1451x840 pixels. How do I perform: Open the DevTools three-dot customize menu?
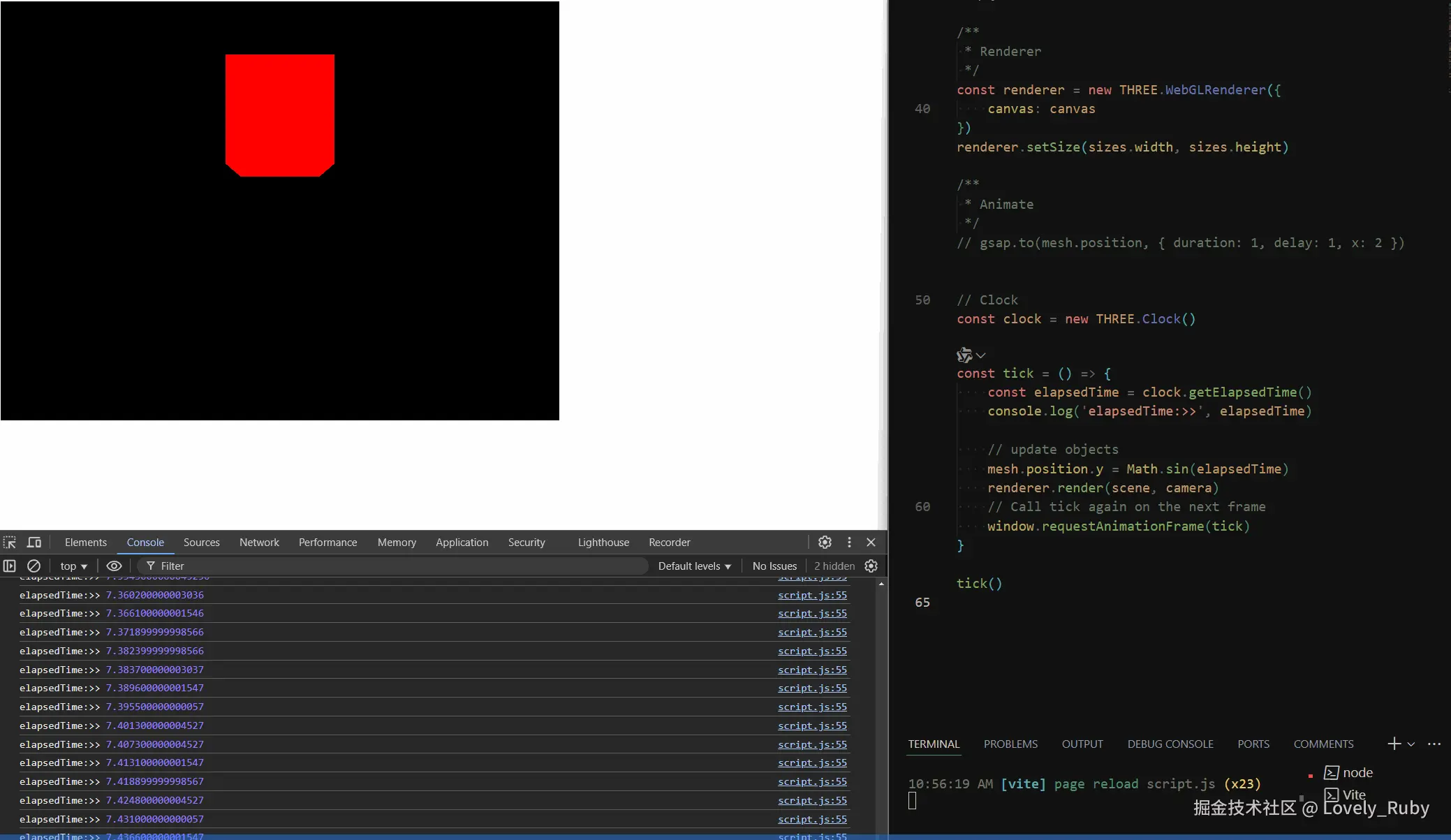pos(849,543)
